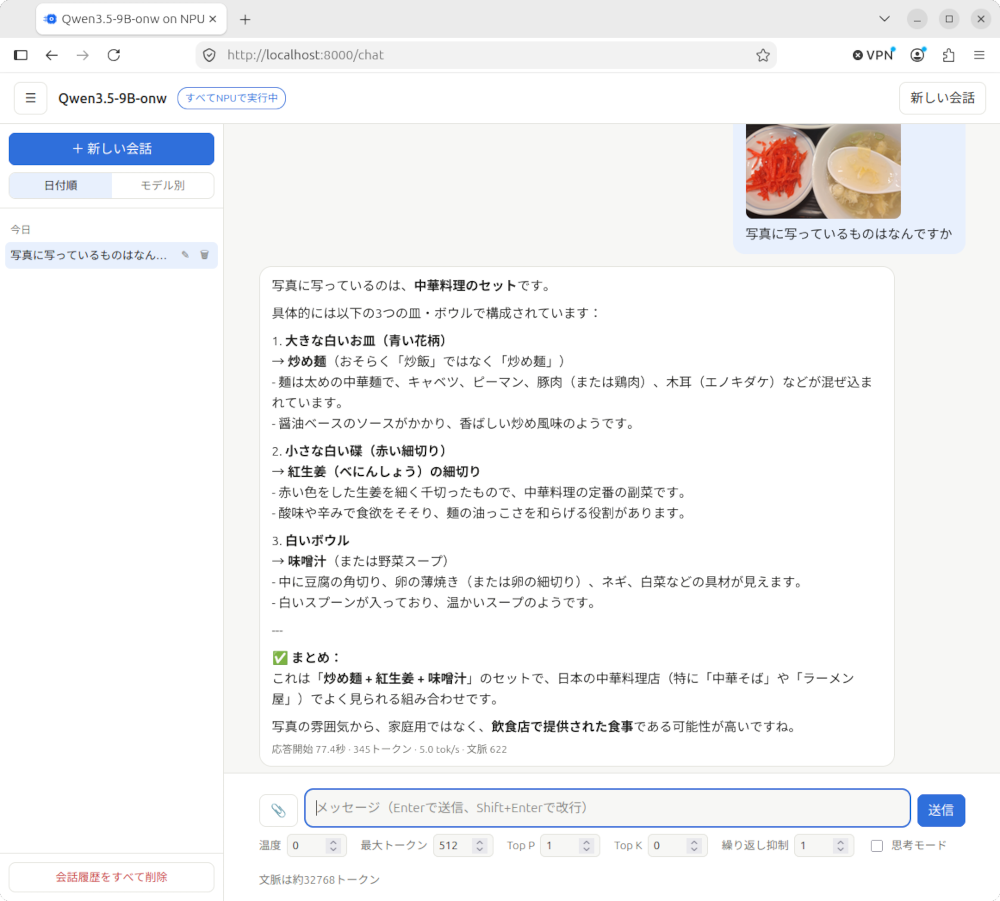Click the browser forward arrow

pyautogui.click(x=83, y=55)
